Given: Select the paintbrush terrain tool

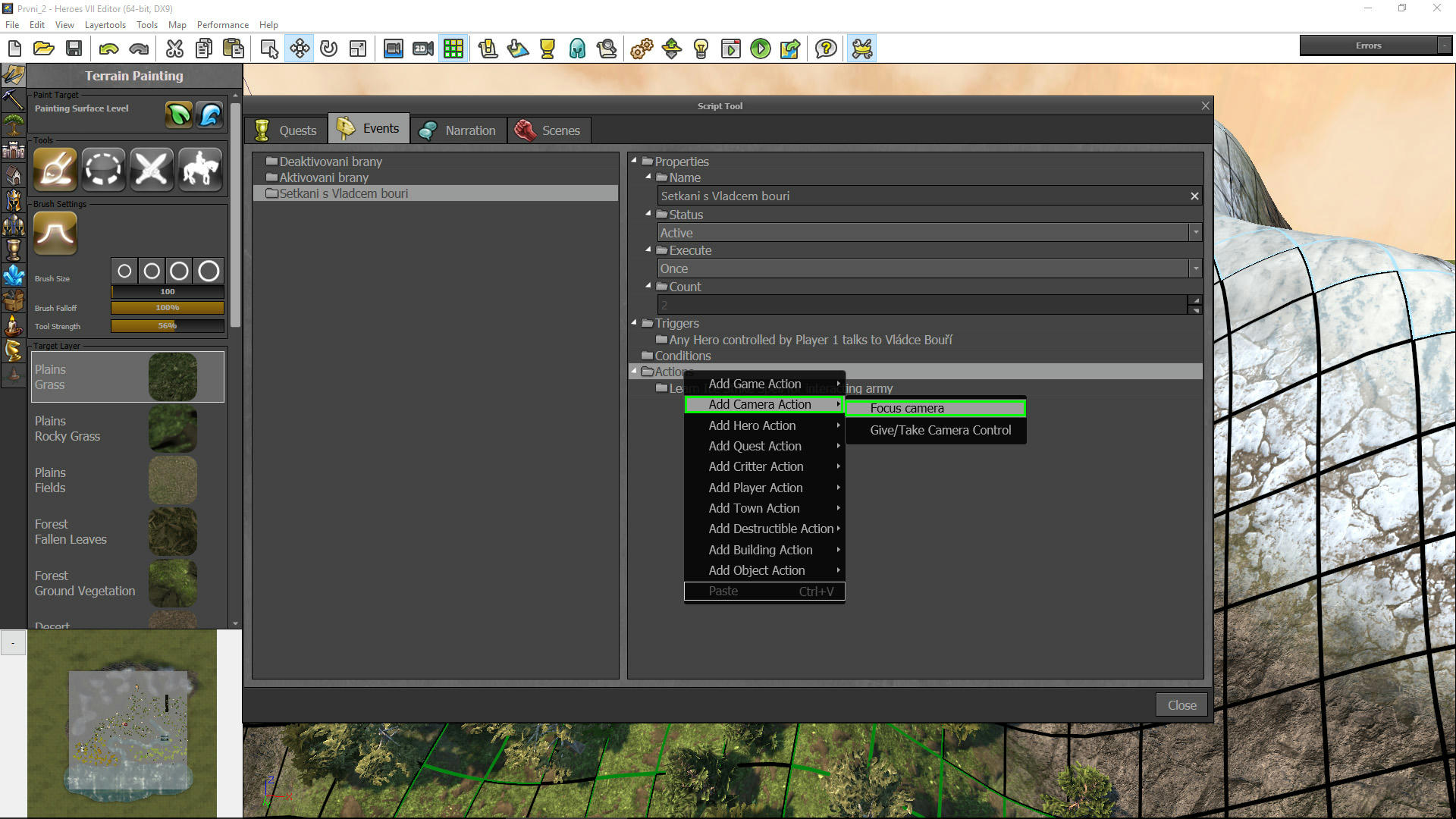Looking at the screenshot, I should point(55,168).
